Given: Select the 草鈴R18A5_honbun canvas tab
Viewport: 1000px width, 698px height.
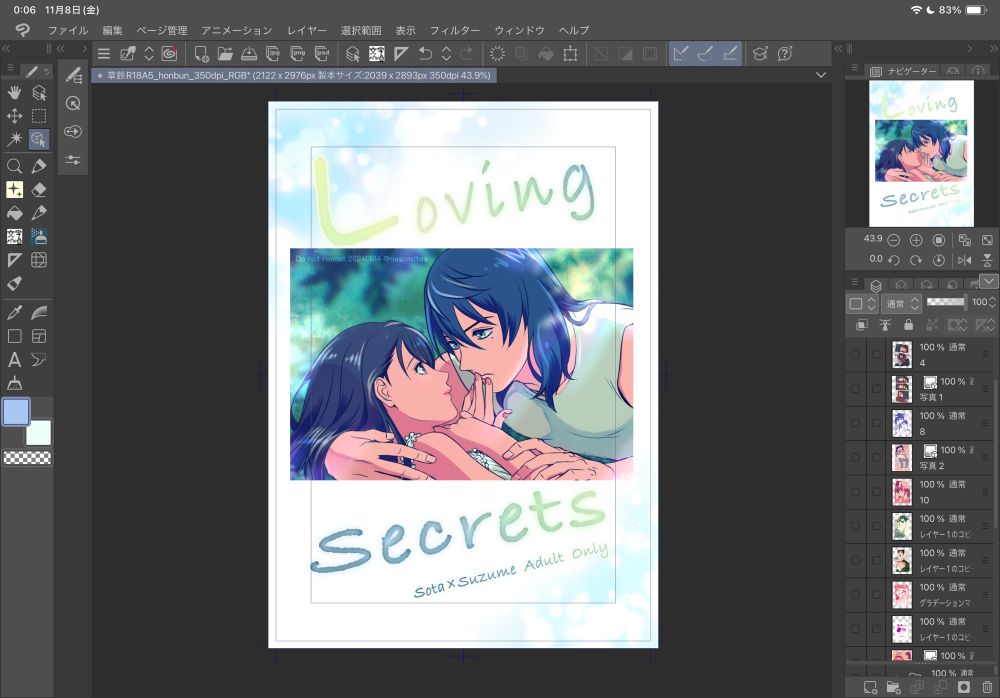Looking at the screenshot, I should coord(295,75).
